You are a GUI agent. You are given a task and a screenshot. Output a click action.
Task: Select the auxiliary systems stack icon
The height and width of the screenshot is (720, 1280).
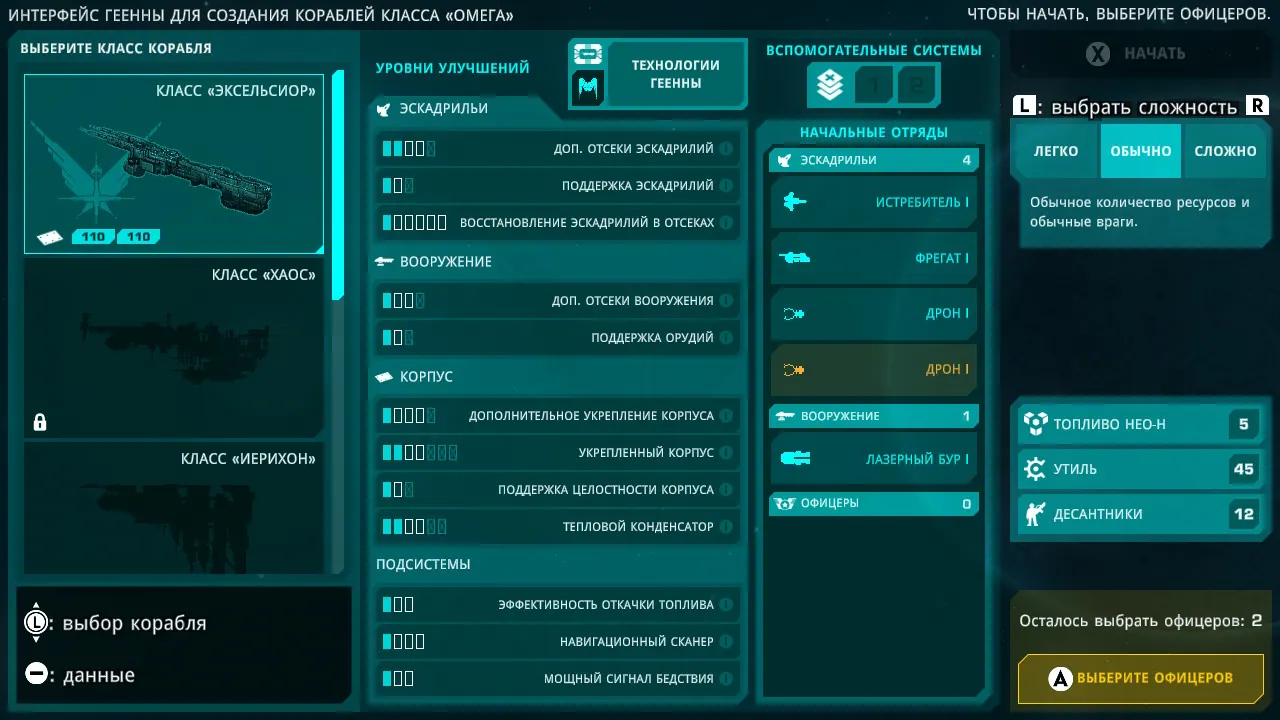point(829,86)
